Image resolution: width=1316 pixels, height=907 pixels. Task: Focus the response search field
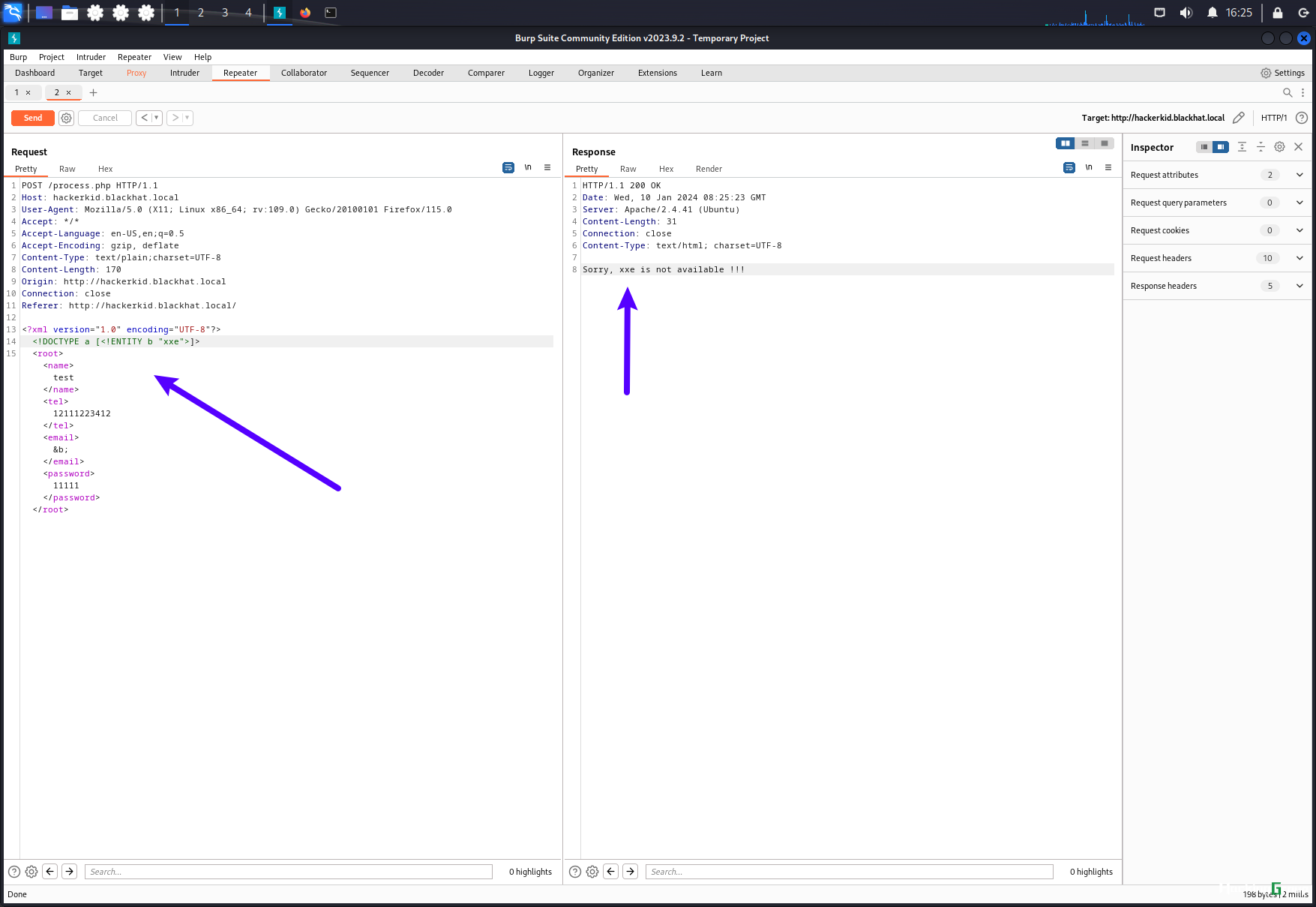[850, 872]
